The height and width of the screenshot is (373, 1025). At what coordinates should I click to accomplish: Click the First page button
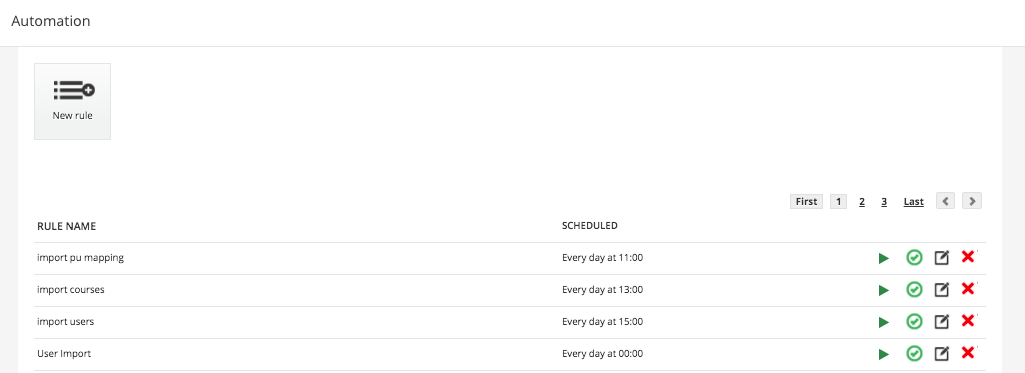(807, 201)
